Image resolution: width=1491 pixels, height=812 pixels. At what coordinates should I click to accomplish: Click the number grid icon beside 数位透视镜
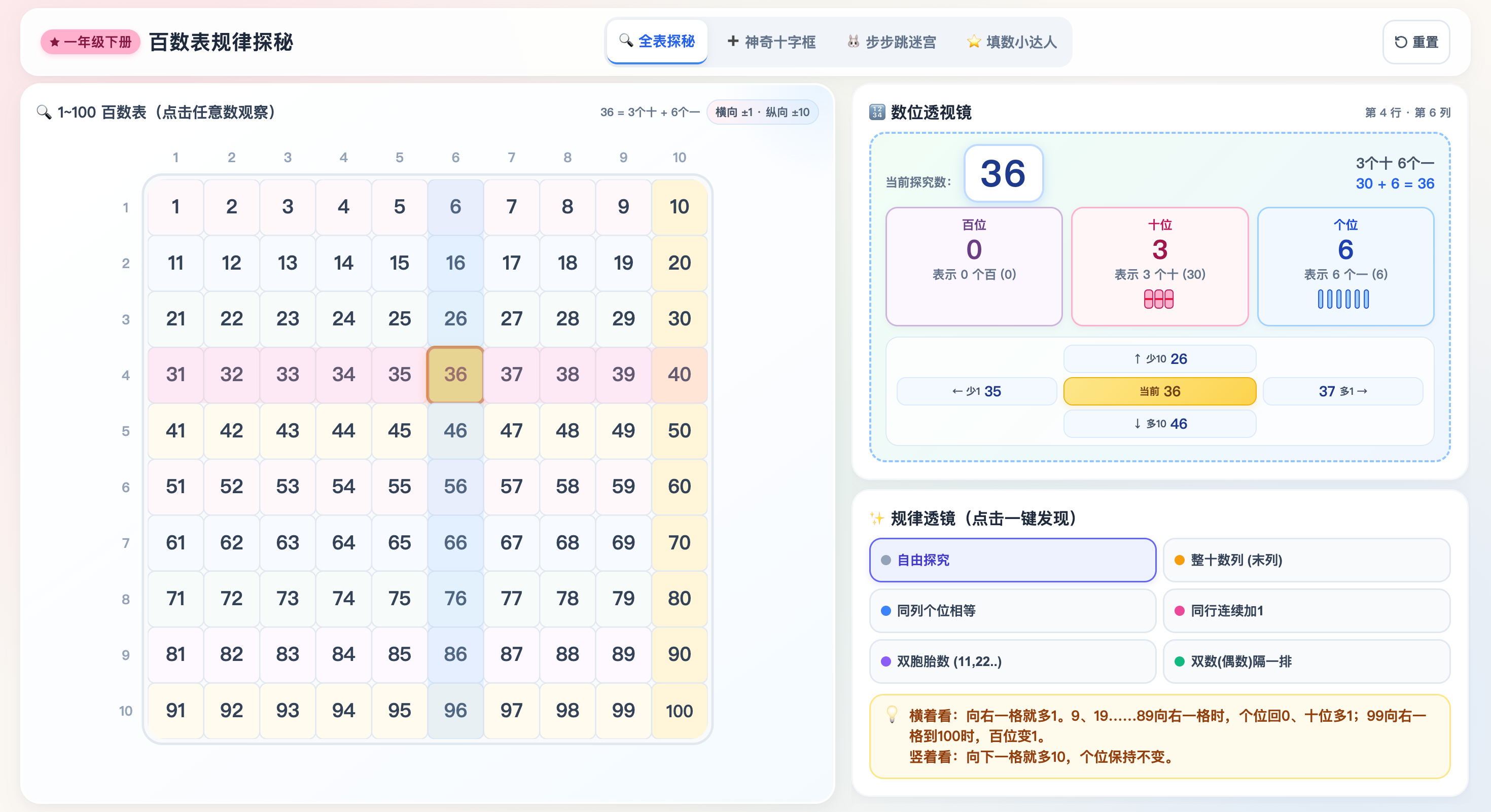click(x=877, y=112)
